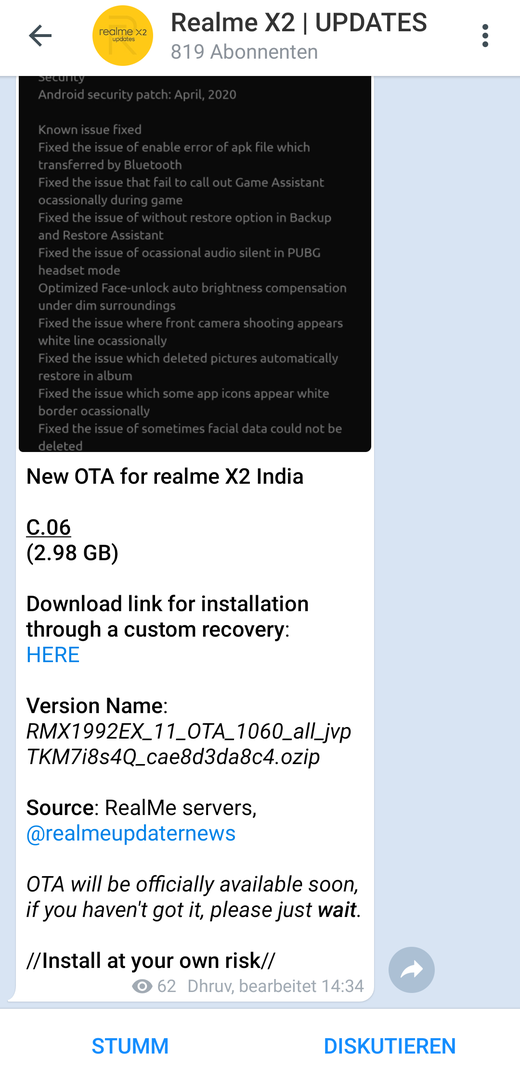
Task: Tap the share forward arrow button
Action: click(x=411, y=970)
